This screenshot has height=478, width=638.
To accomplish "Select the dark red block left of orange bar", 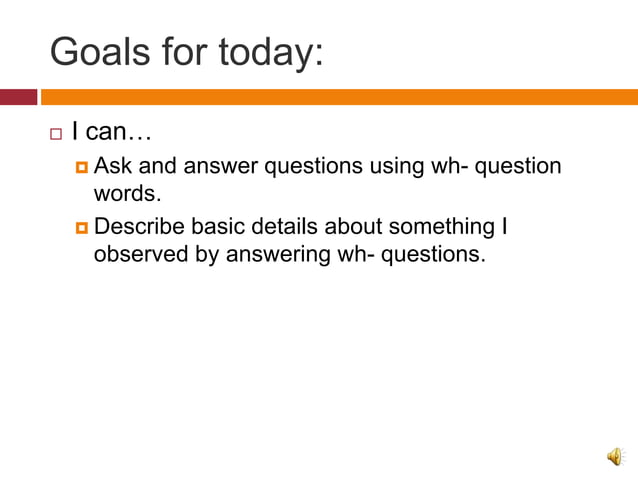I will (x=17, y=97).
